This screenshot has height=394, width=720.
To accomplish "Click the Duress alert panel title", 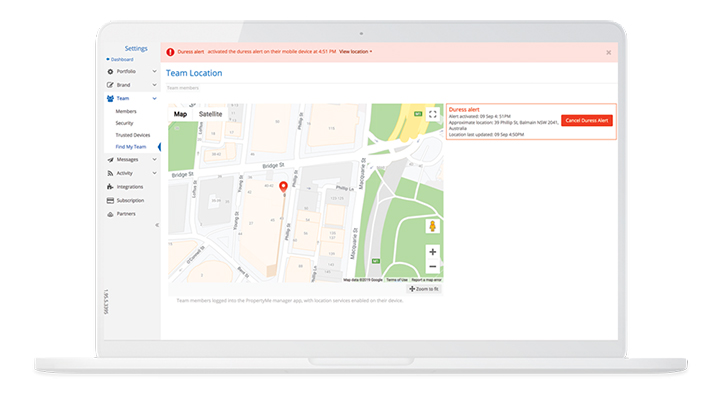I will tap(464, 109).
